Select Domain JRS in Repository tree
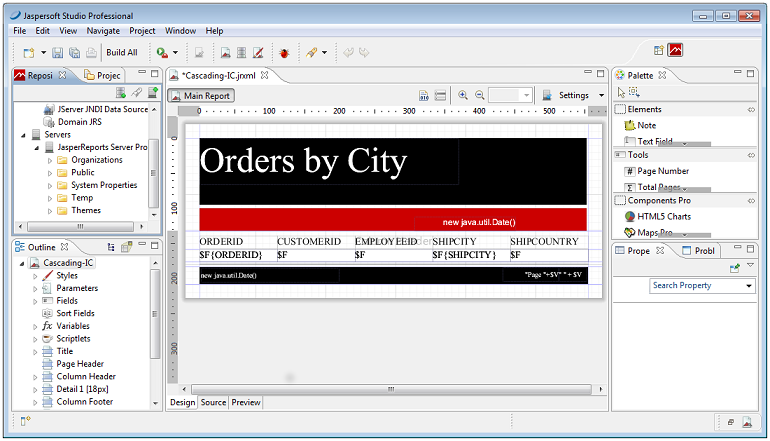 73,122
